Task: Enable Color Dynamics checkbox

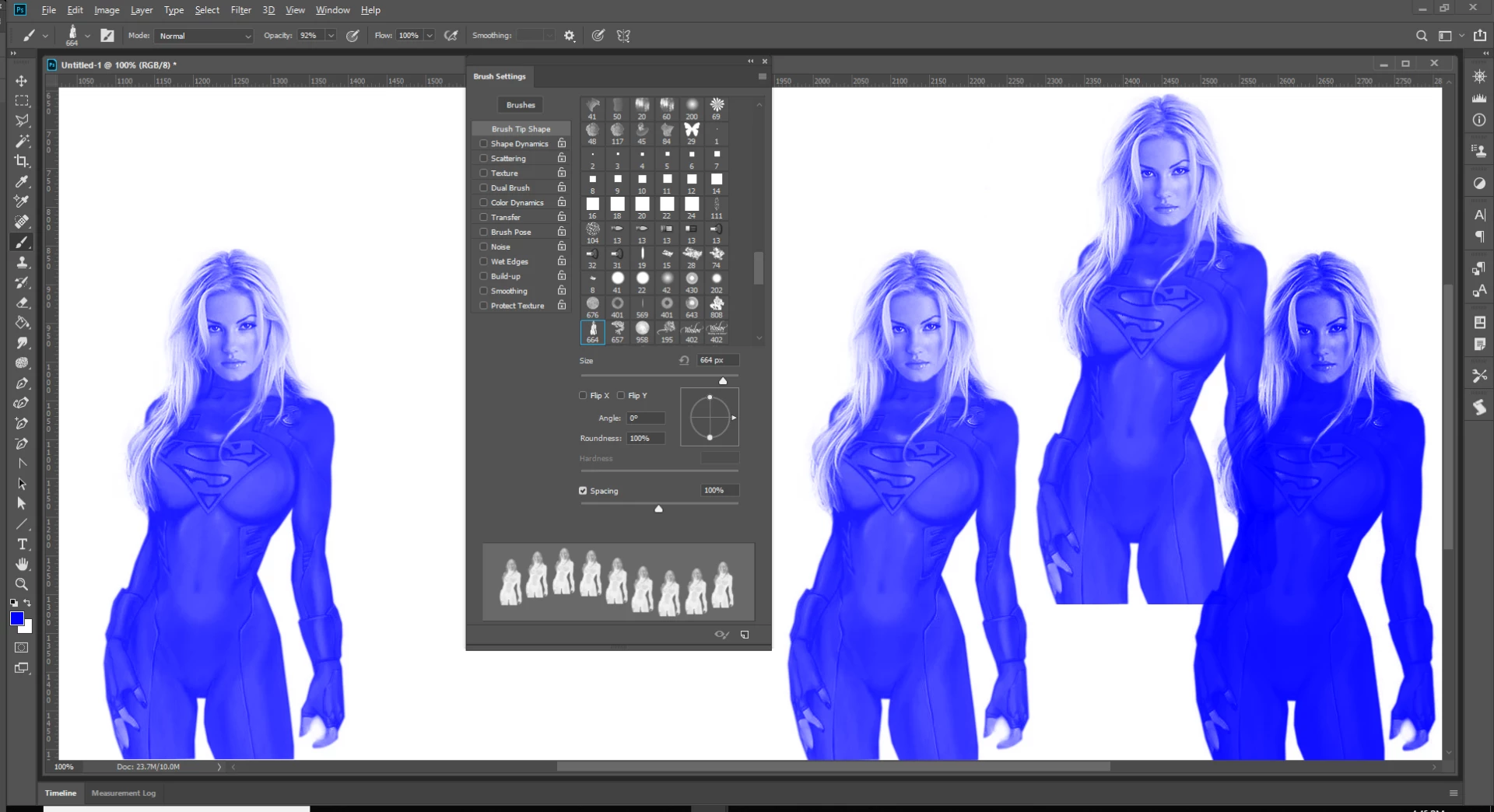Action: (483, 203)
